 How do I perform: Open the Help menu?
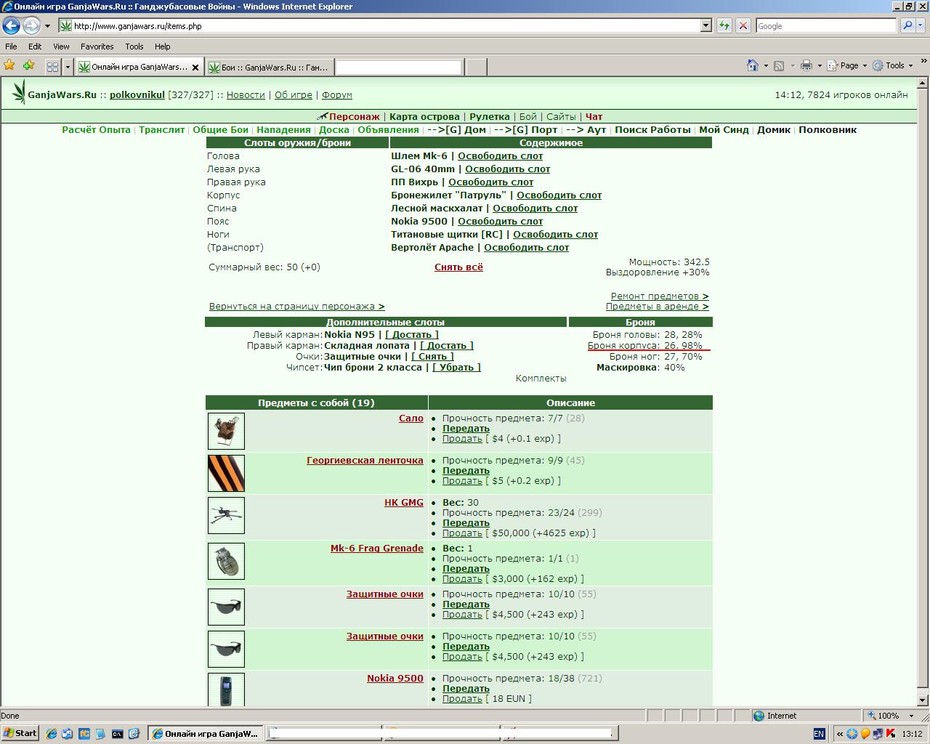click(163, 46)
